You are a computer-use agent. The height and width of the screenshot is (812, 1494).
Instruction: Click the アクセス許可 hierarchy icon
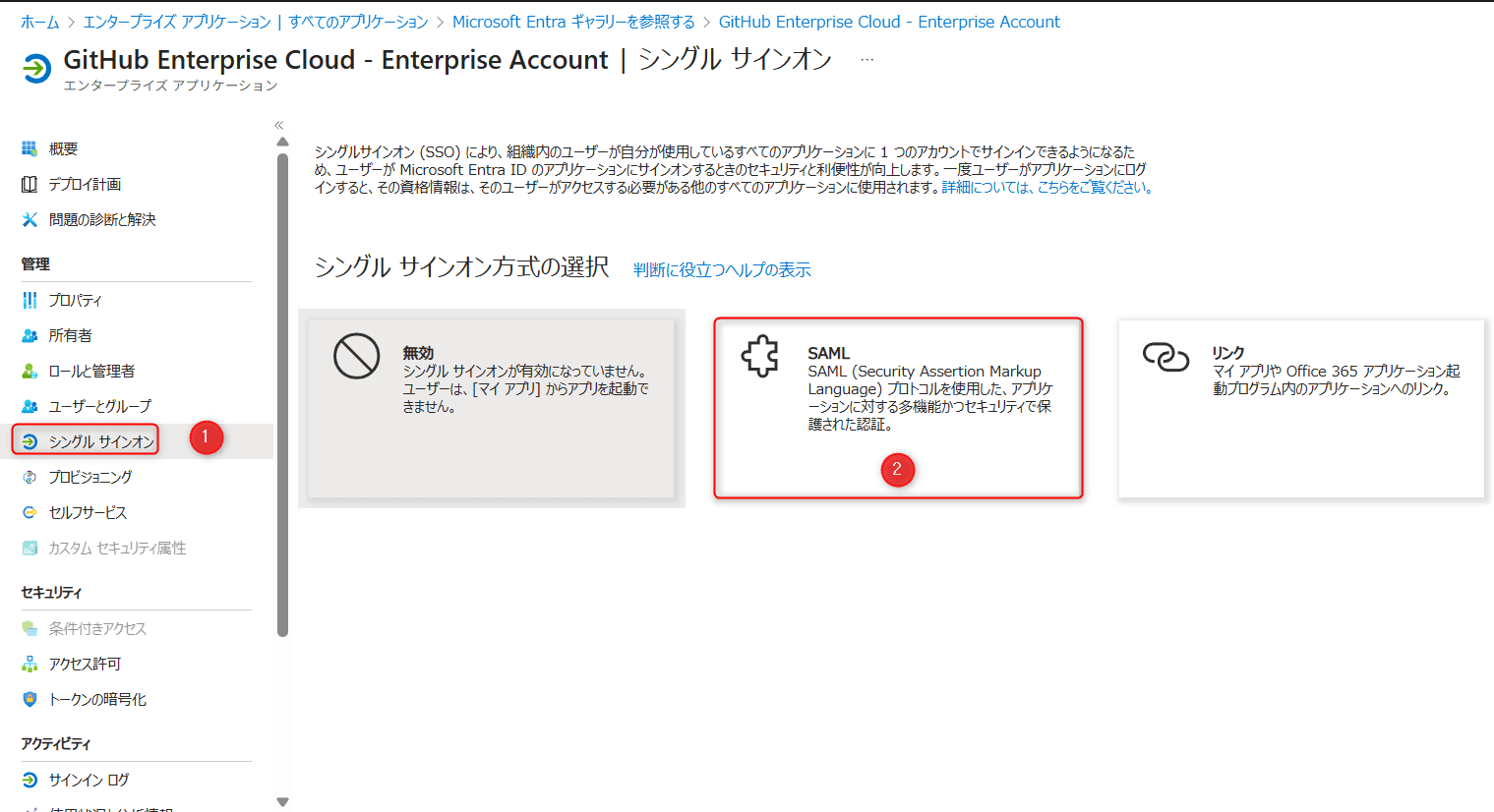(30, 664)
